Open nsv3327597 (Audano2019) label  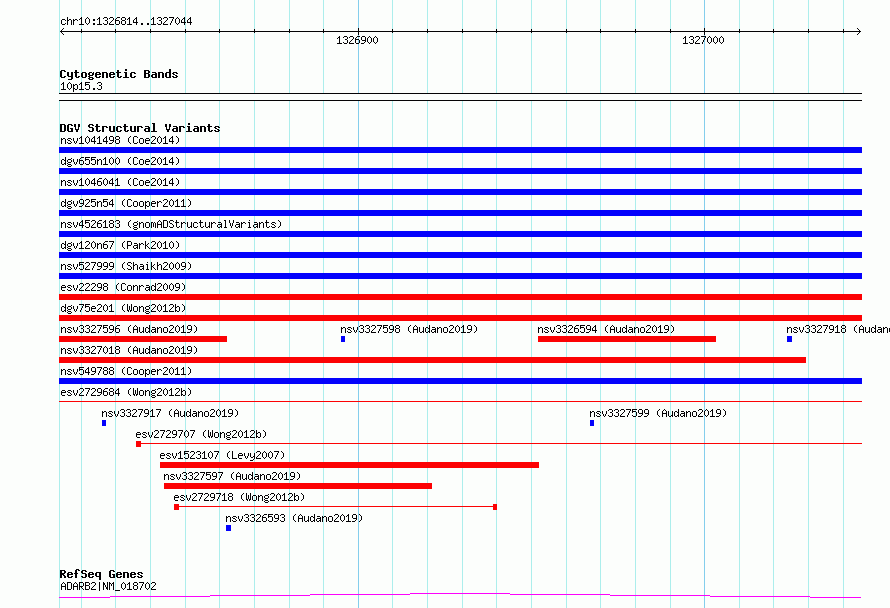tap(232, 476)
